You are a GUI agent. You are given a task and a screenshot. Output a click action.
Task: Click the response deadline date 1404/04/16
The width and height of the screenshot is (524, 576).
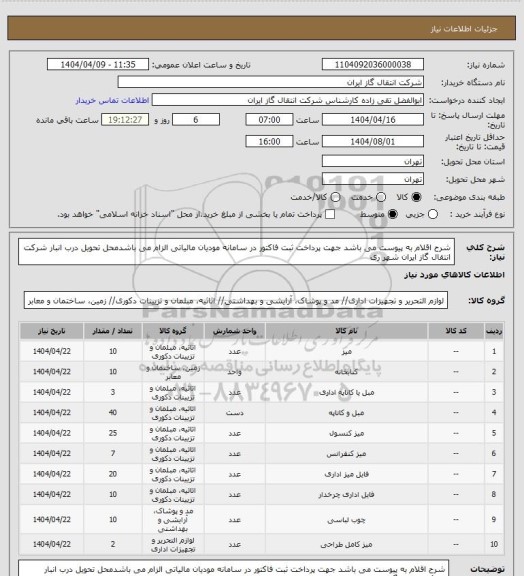point(373,120)
